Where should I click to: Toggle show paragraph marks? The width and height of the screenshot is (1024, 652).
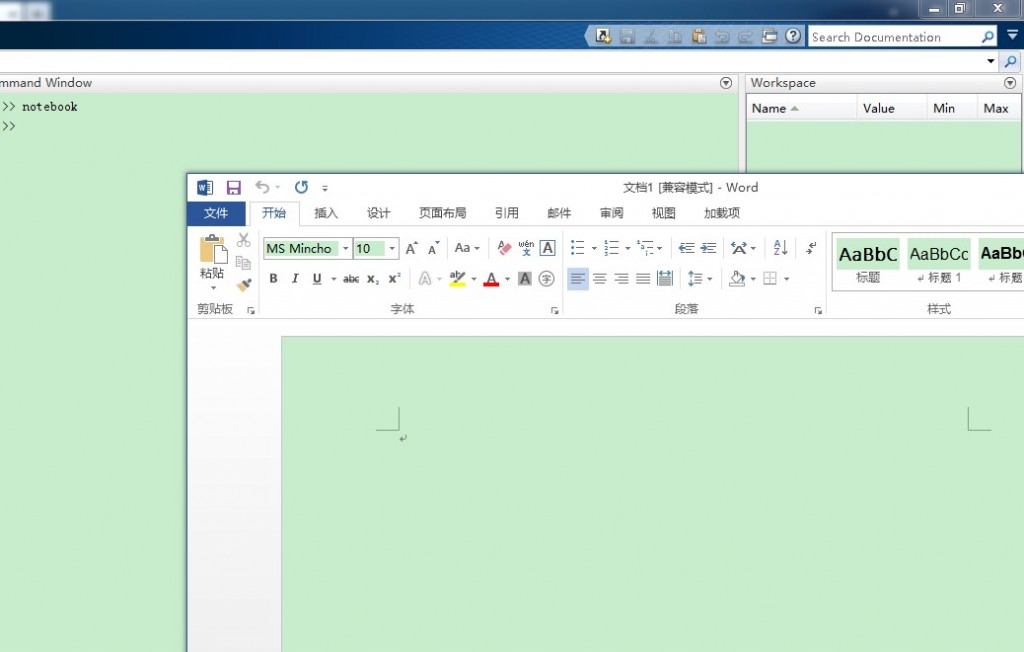810,248
